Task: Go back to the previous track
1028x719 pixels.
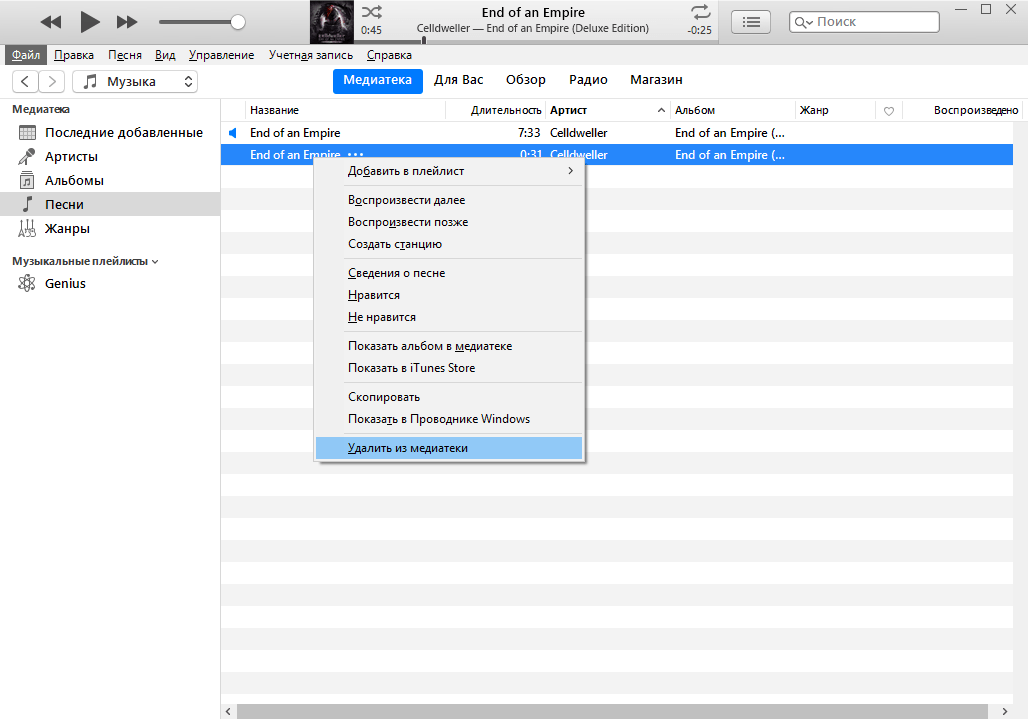Action: coord(51,21)
